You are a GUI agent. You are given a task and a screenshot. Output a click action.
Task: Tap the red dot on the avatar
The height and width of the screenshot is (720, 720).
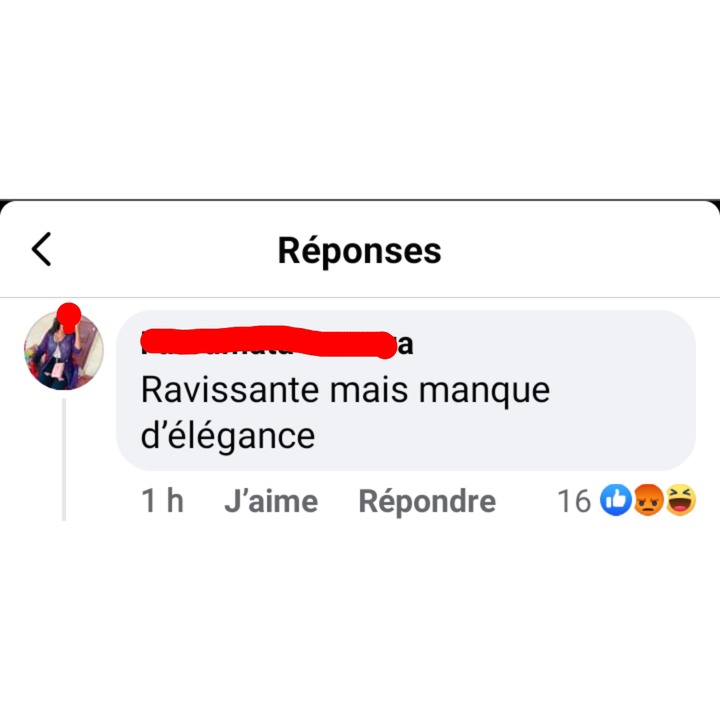coord(69,317)
